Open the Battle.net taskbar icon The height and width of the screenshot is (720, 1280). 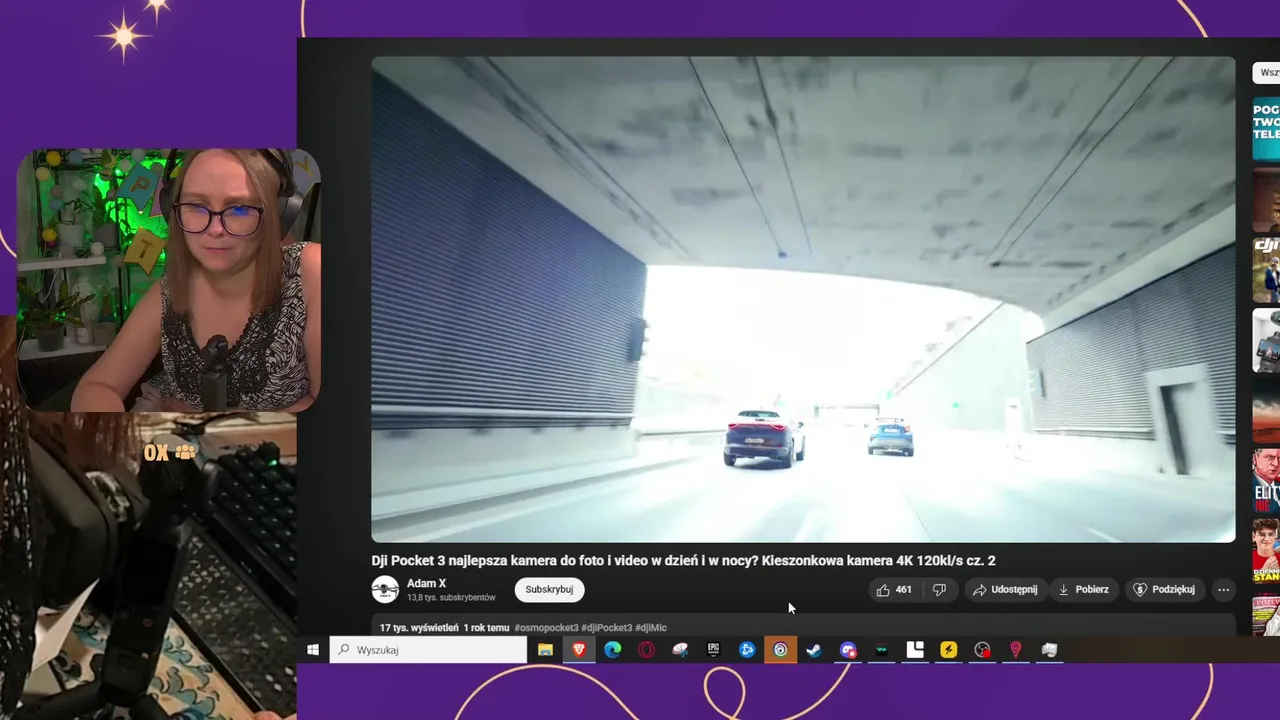coord(747,650)
